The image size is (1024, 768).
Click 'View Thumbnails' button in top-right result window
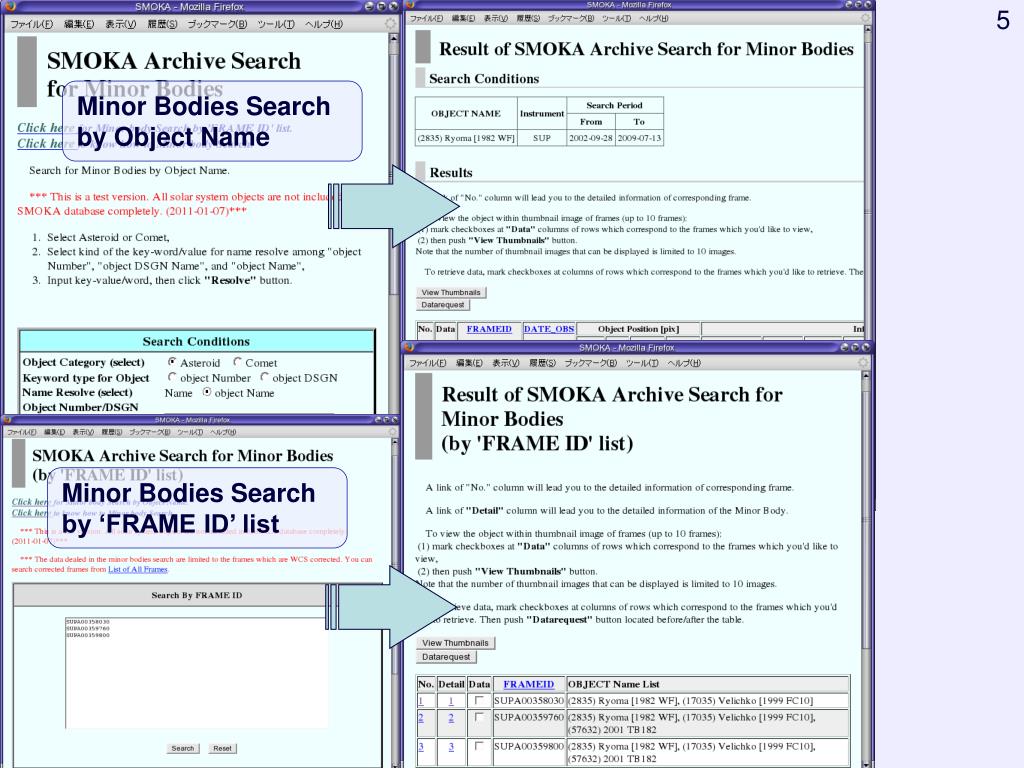tap(451, 293)
